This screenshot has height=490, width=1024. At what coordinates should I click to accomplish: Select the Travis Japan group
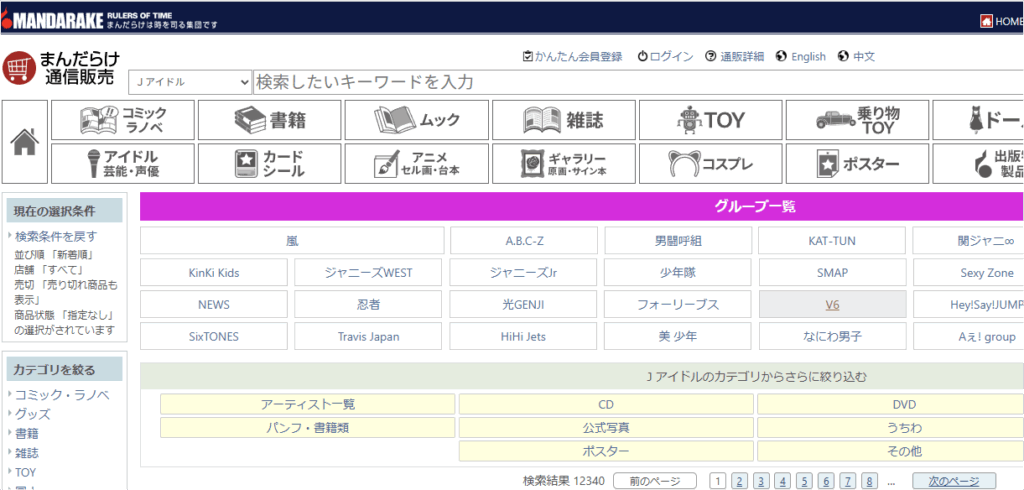pyautogui.click(x=368, y=336)
